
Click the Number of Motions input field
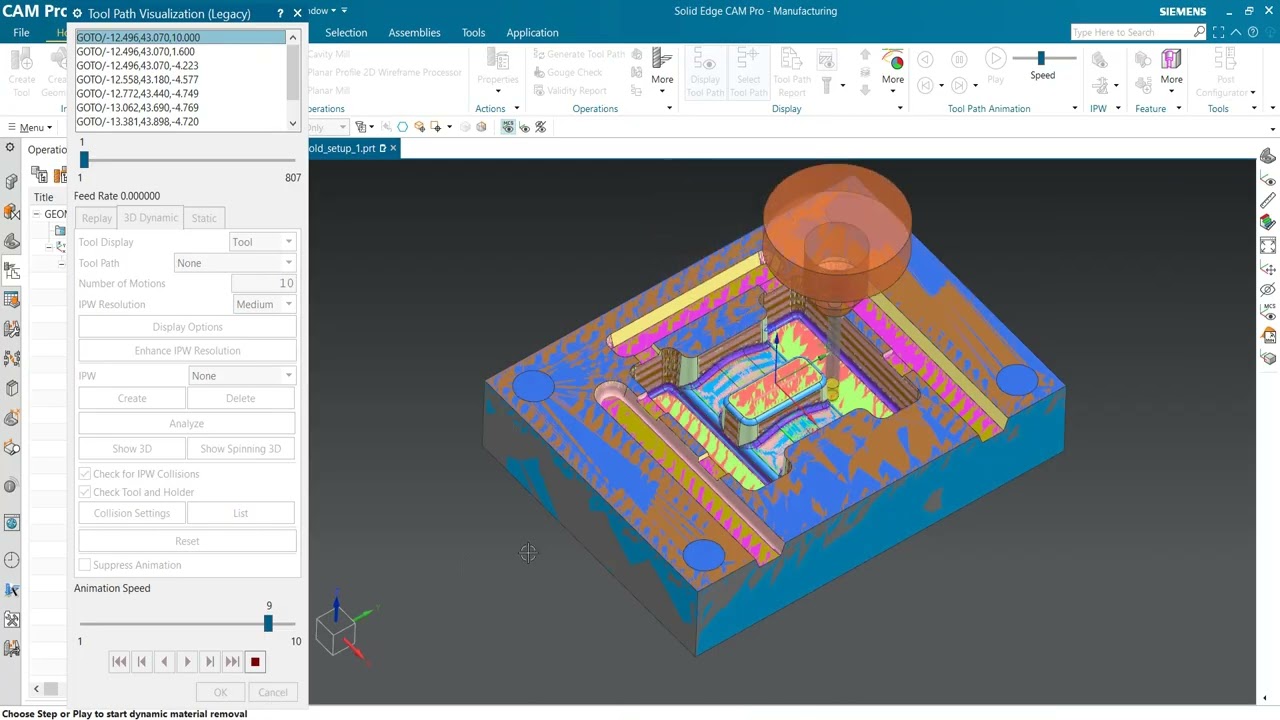coord(263,283)
